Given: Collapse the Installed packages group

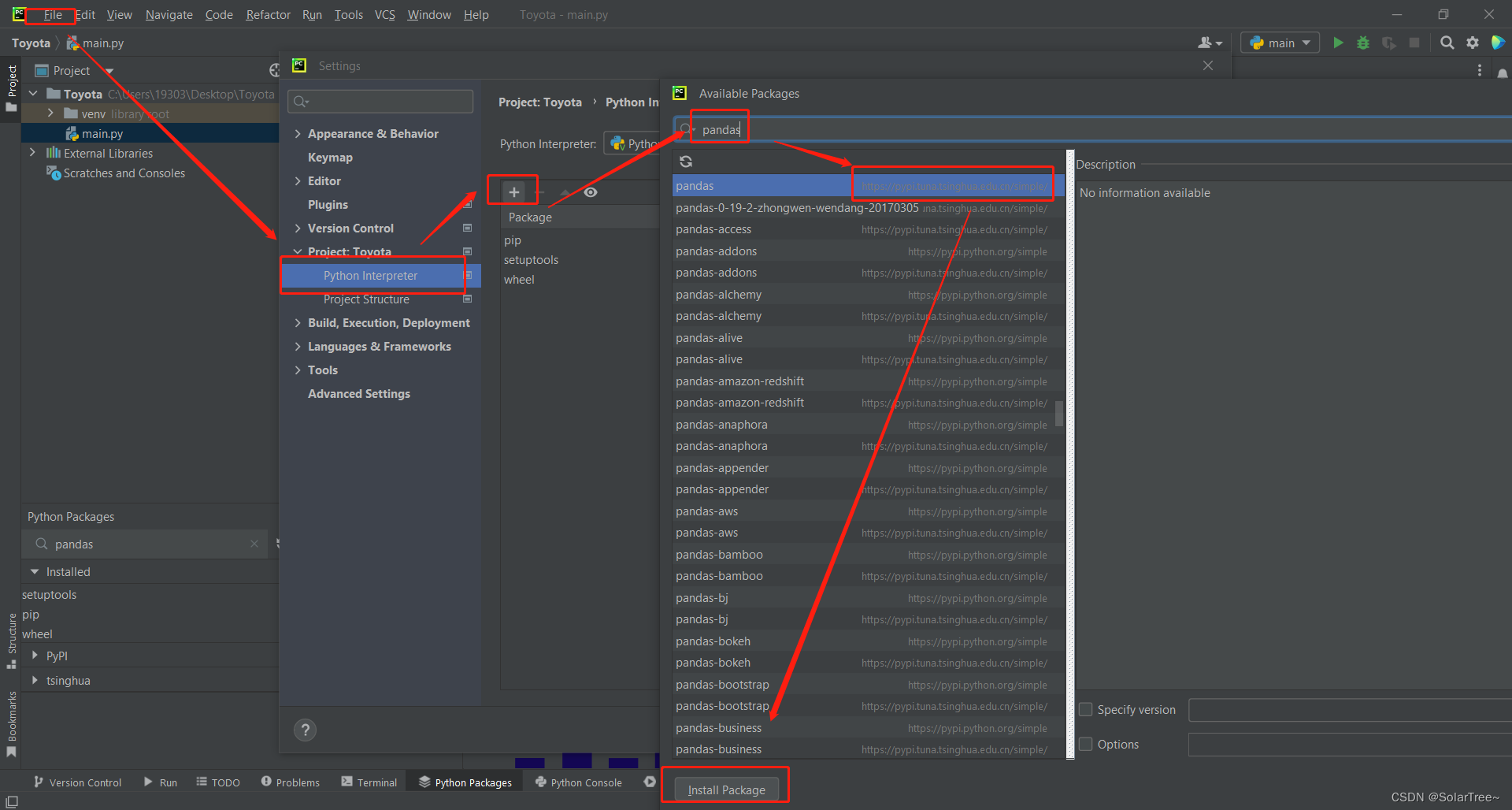Looking at the screenshot, I should click(x=35, y=571).
